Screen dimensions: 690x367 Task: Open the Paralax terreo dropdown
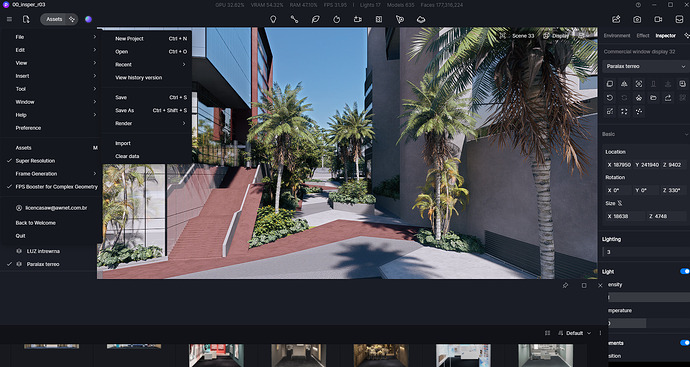pos(646,66)
